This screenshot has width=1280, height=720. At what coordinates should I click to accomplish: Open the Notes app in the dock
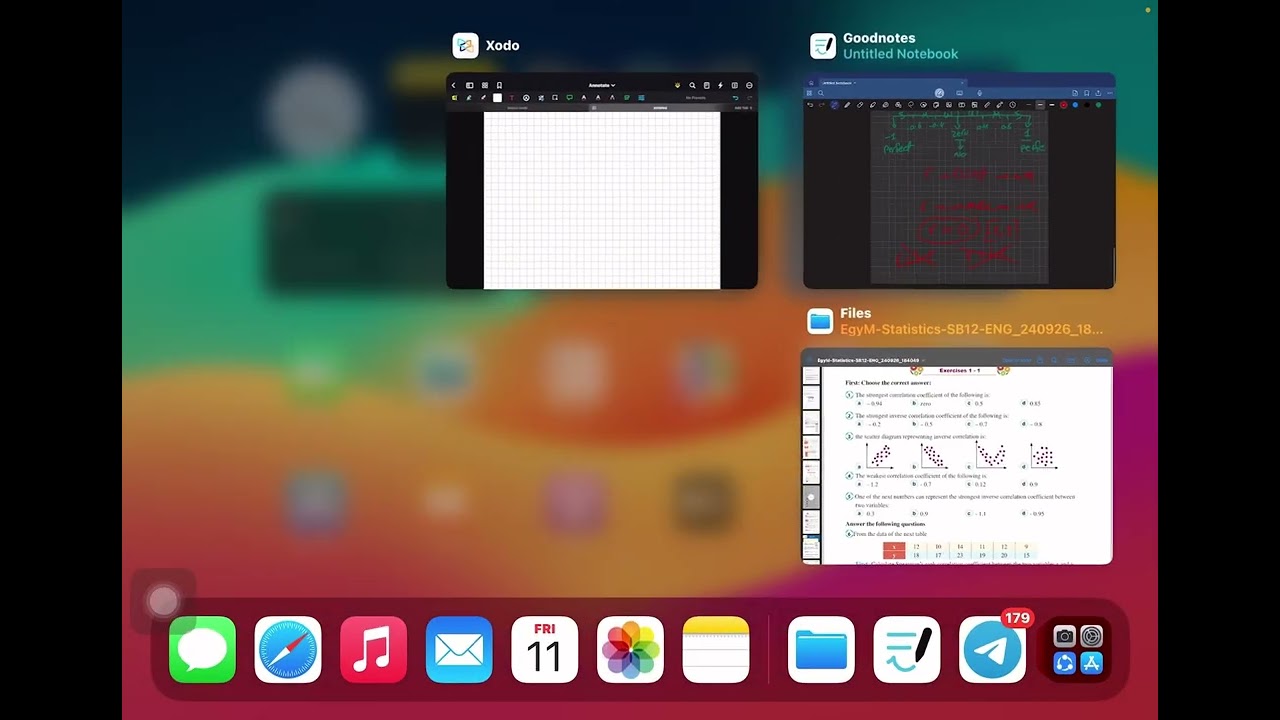click(716, 649)
